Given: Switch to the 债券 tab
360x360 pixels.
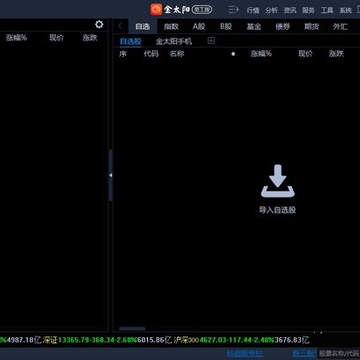Looking at the screenshot, I should [283, 27].
